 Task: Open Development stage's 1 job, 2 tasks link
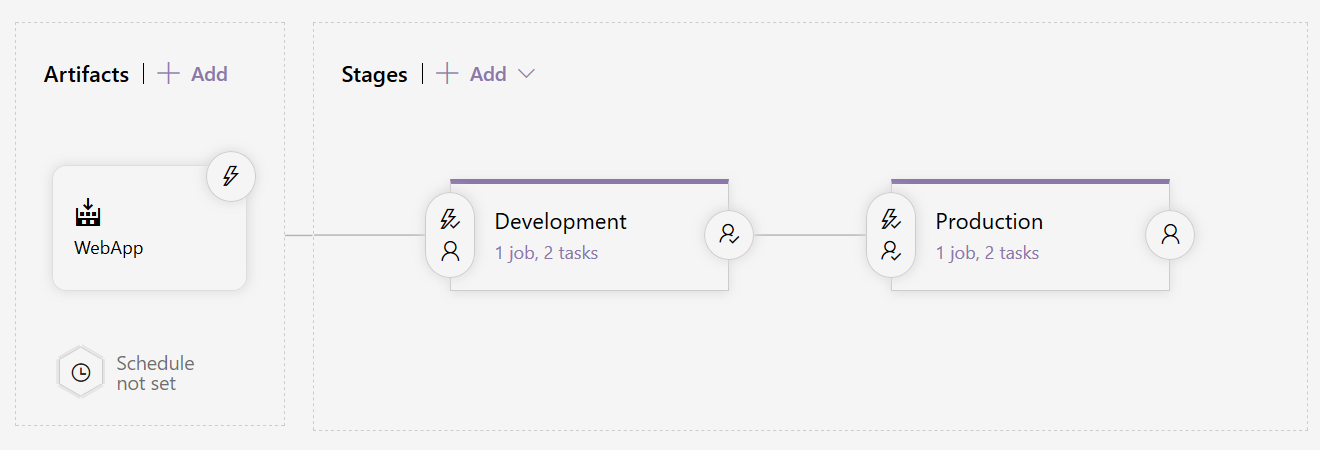click(546, 253)
